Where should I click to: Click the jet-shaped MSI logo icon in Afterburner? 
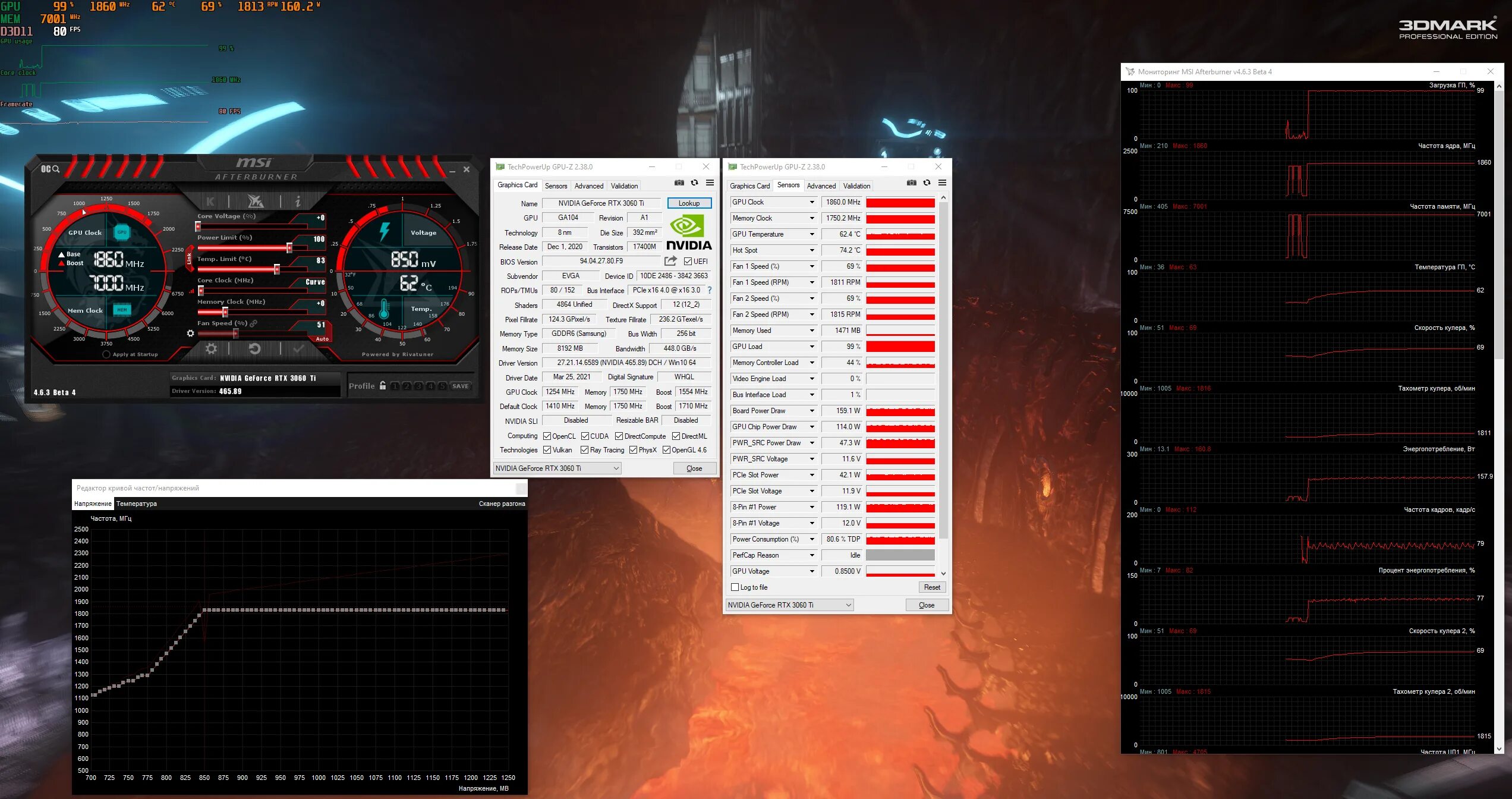(x=256, y=201)
